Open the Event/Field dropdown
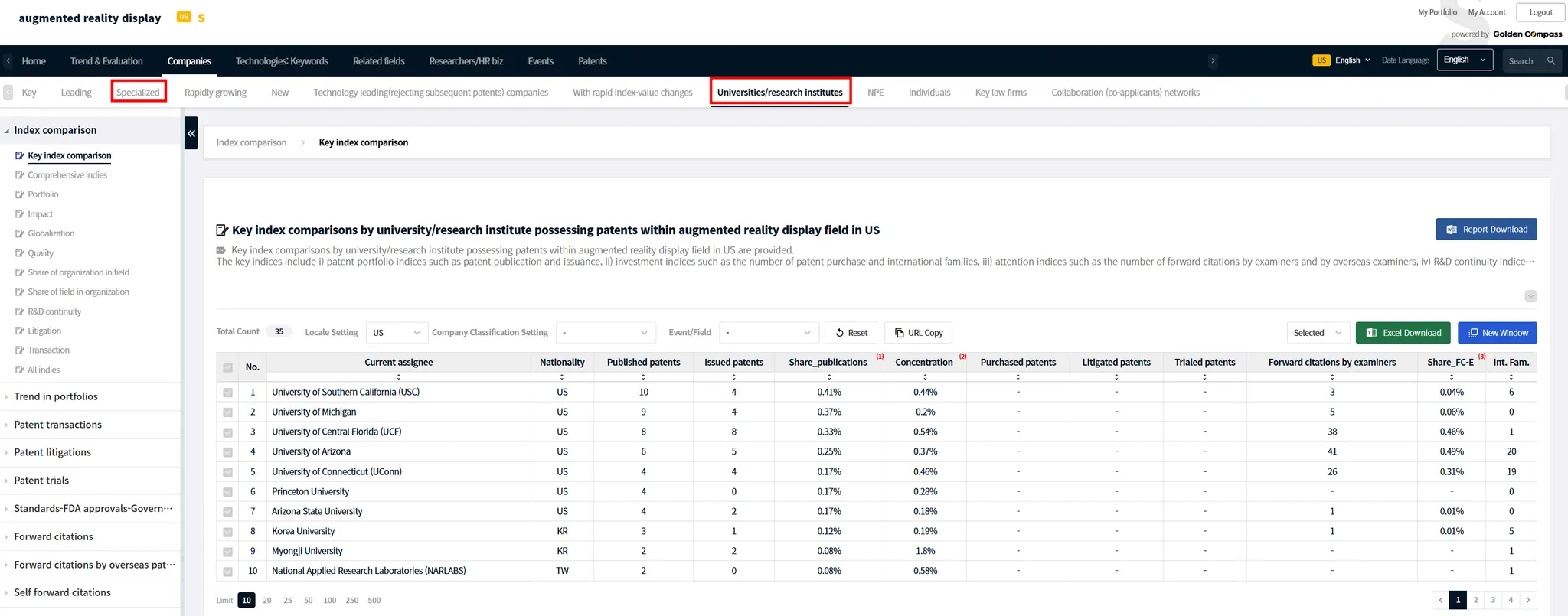The image size is (1568, 616). pyautogui.click(x=769, y=333)
